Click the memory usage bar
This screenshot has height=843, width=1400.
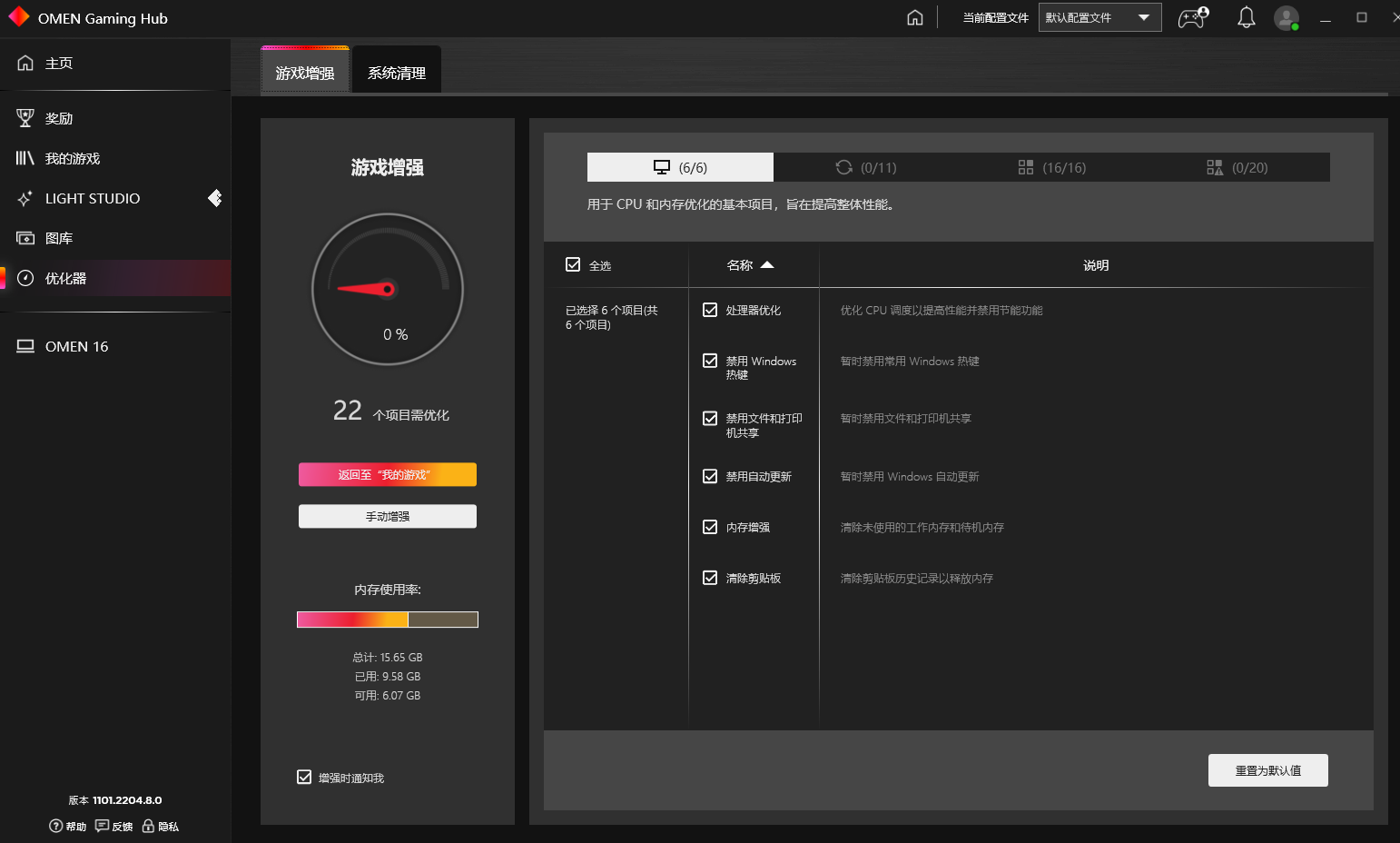click(388, 620)
